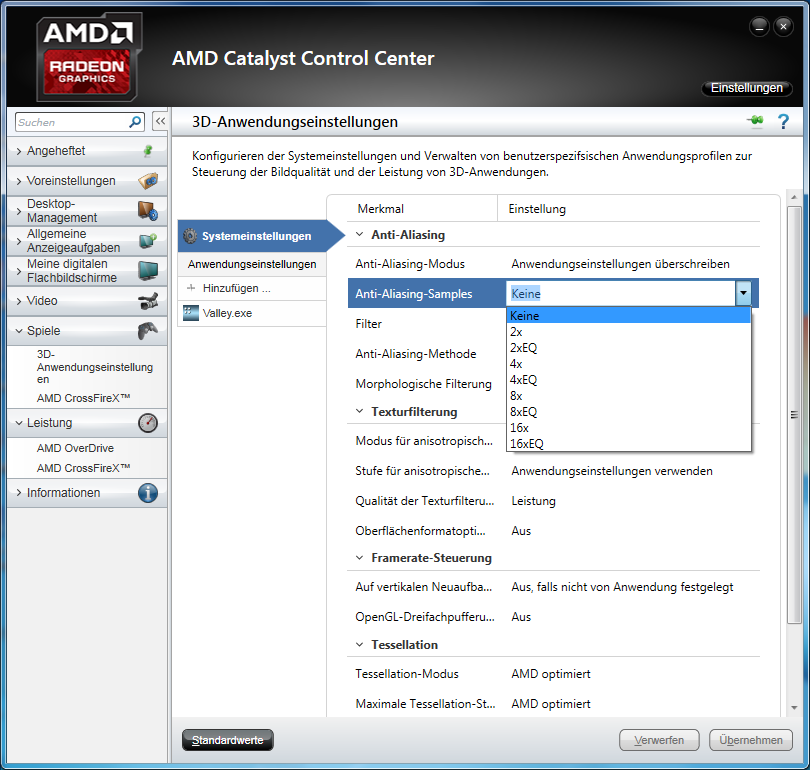Image resolution: width=810 pixels, height=770 pixels.
Task: Click the Systemeinstellungen gear icon
Action: [190, 236]
